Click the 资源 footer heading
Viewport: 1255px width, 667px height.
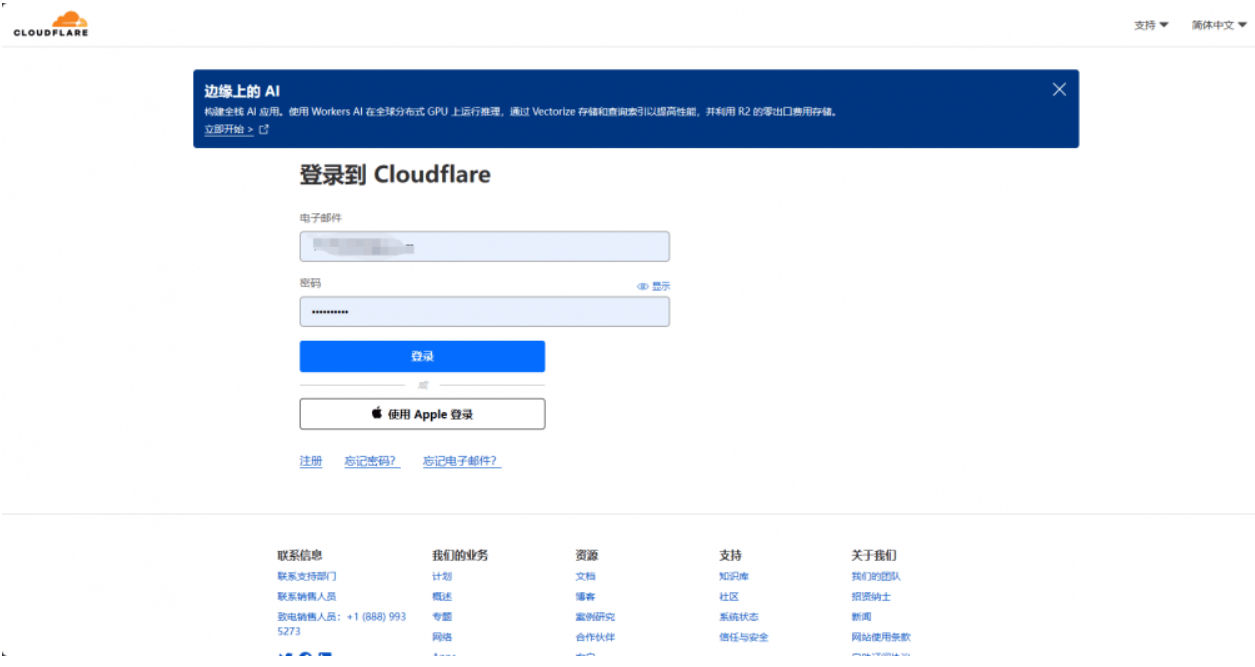pos(587,555)
